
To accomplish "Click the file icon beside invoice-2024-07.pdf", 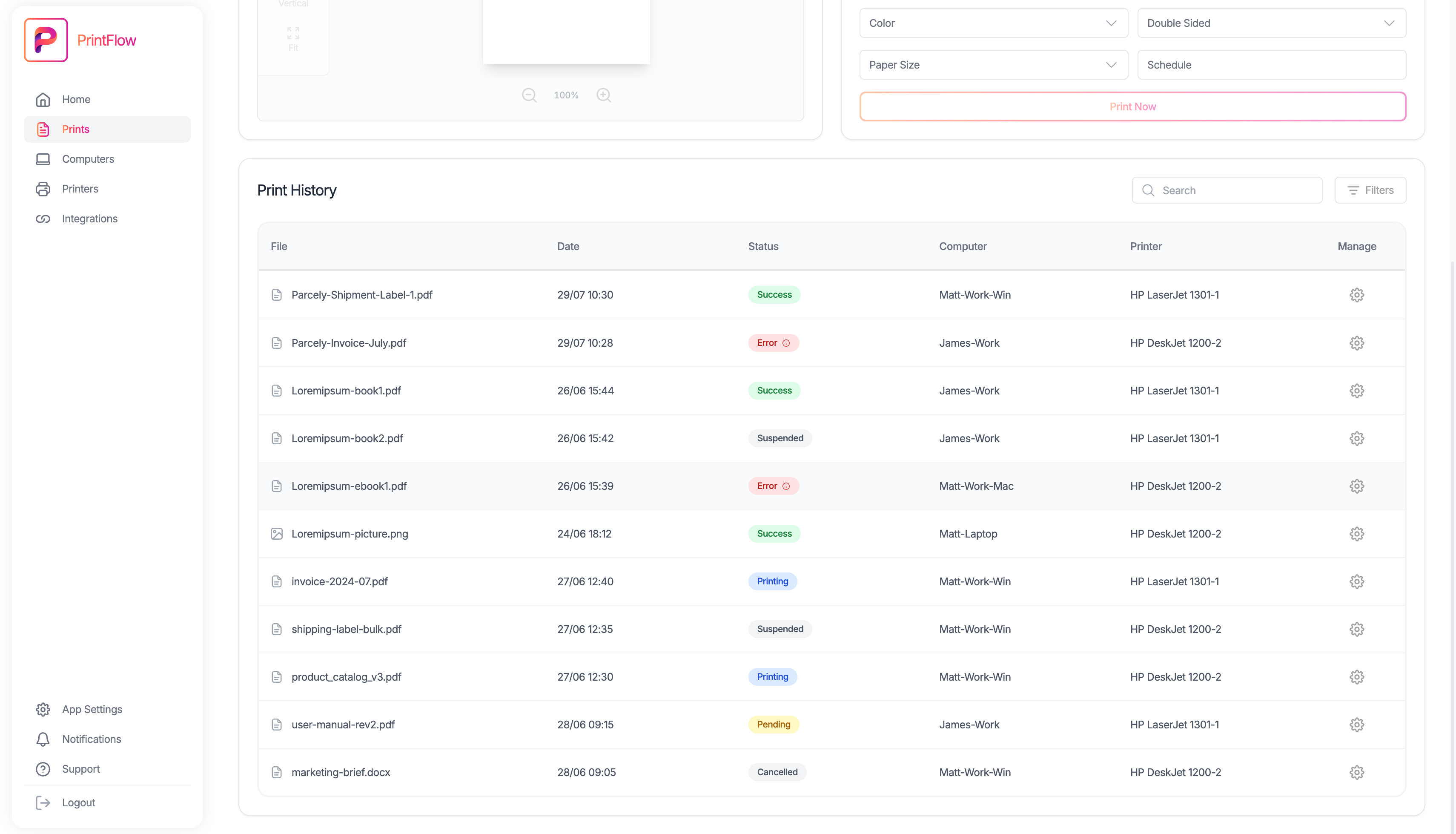I will point(276,581).
